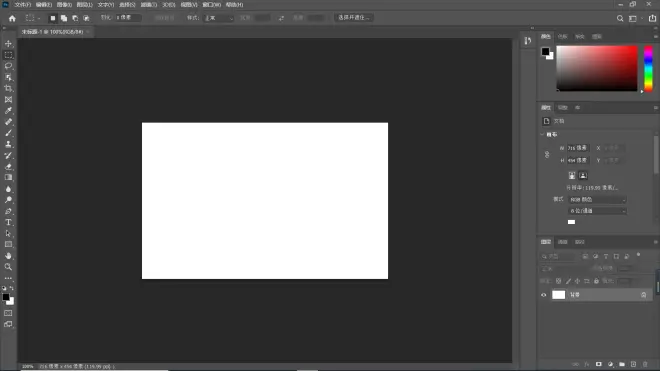Select the Eraser tool
660x371 pixels.
[8, 166]
